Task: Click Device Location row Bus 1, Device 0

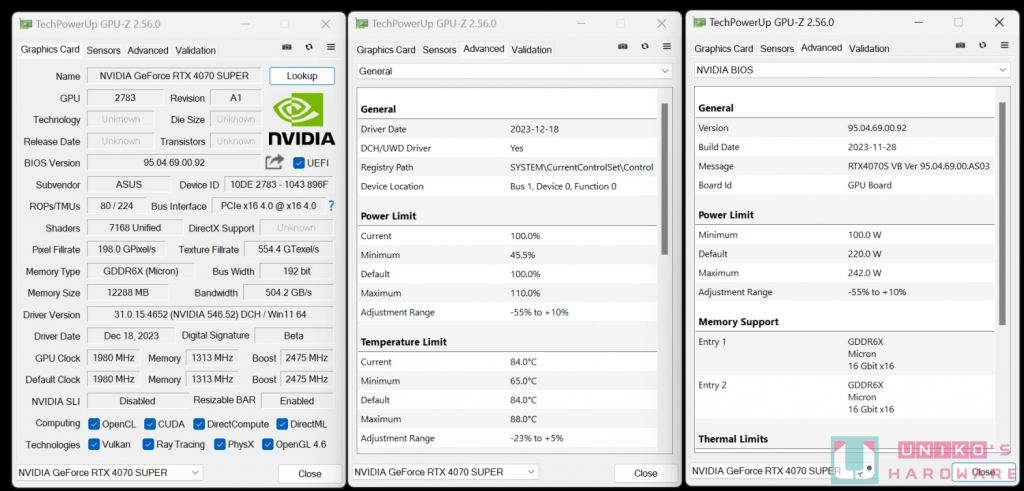Action: [507, 186]
